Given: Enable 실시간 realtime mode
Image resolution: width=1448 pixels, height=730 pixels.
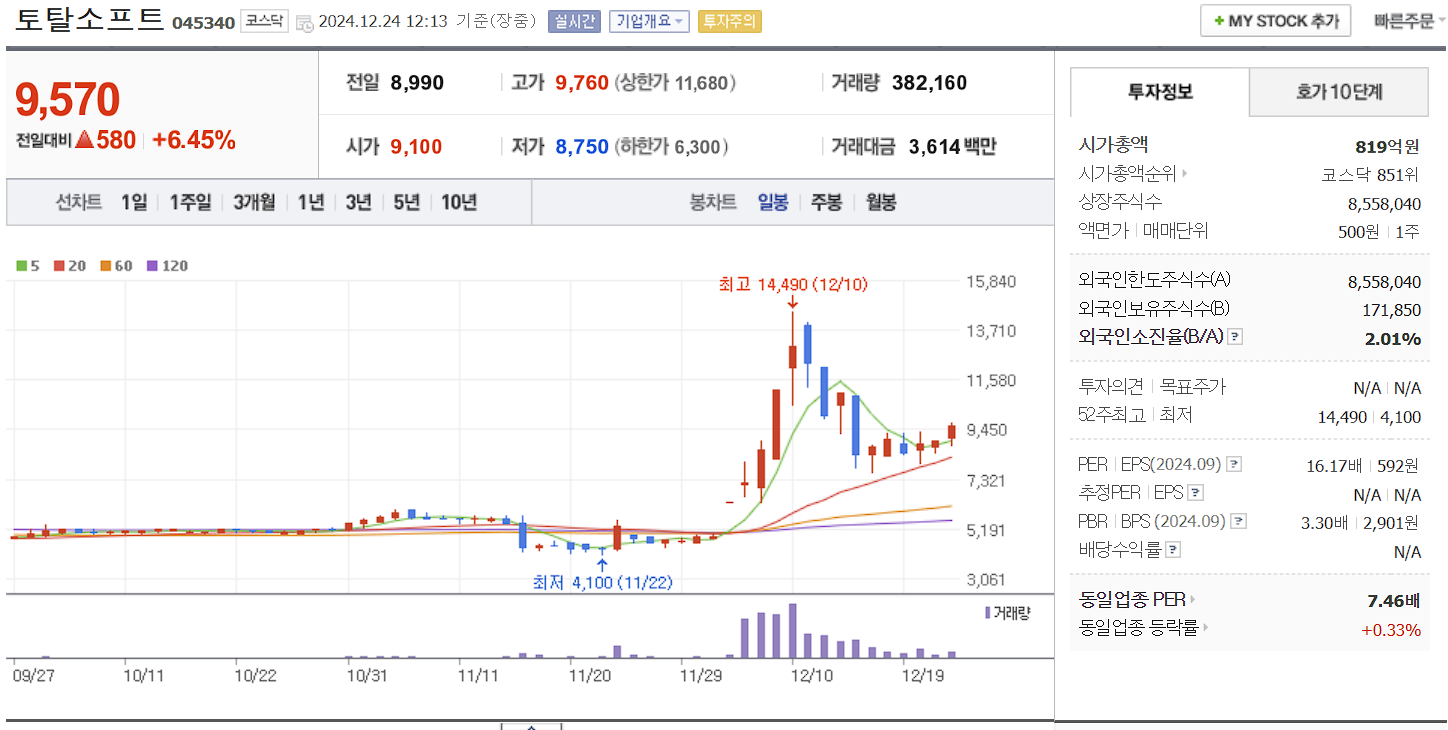Looking at the screenshot, I should click(x=573, y=20).
